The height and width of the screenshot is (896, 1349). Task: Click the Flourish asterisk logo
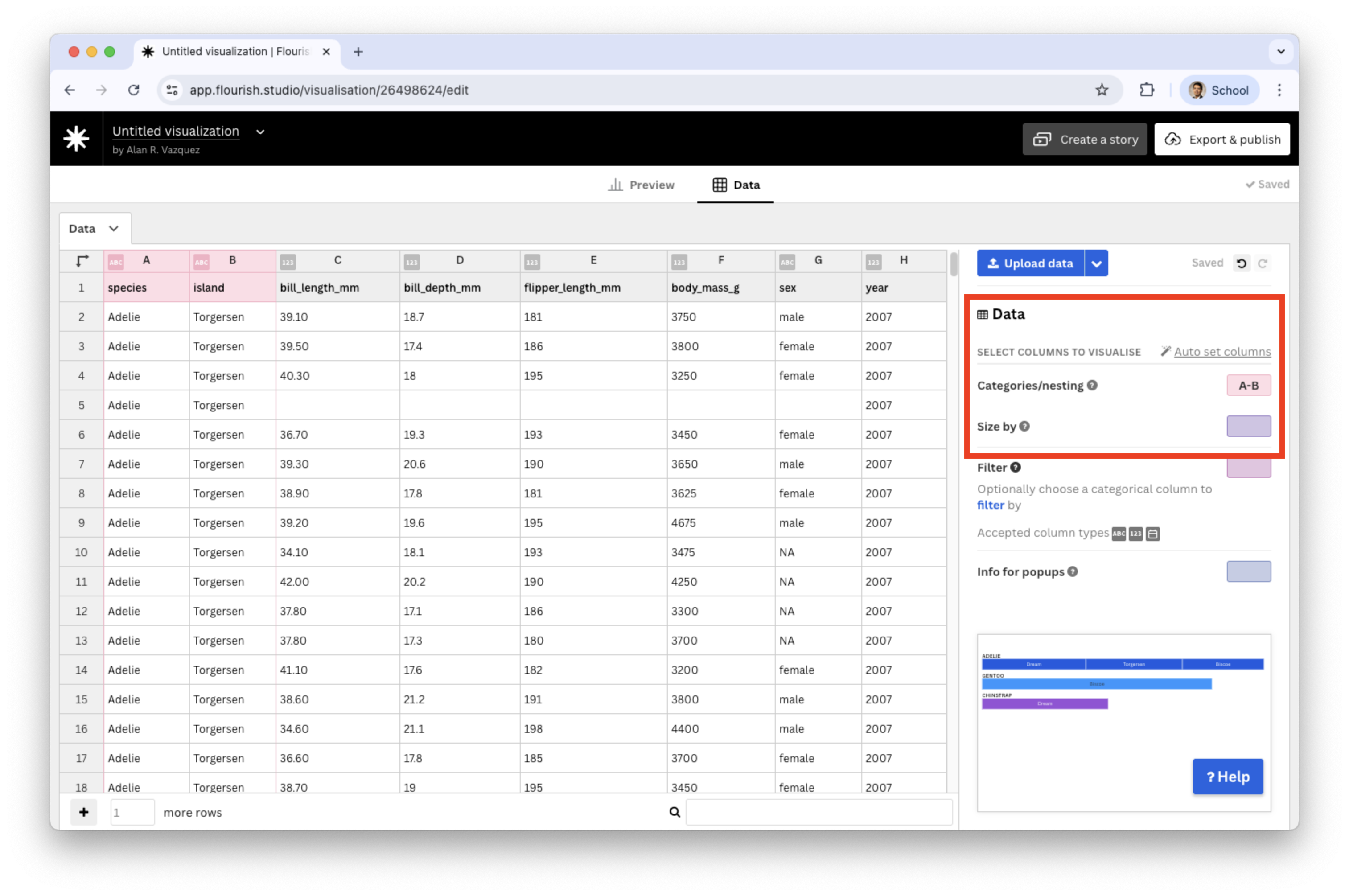click(76, 139)
